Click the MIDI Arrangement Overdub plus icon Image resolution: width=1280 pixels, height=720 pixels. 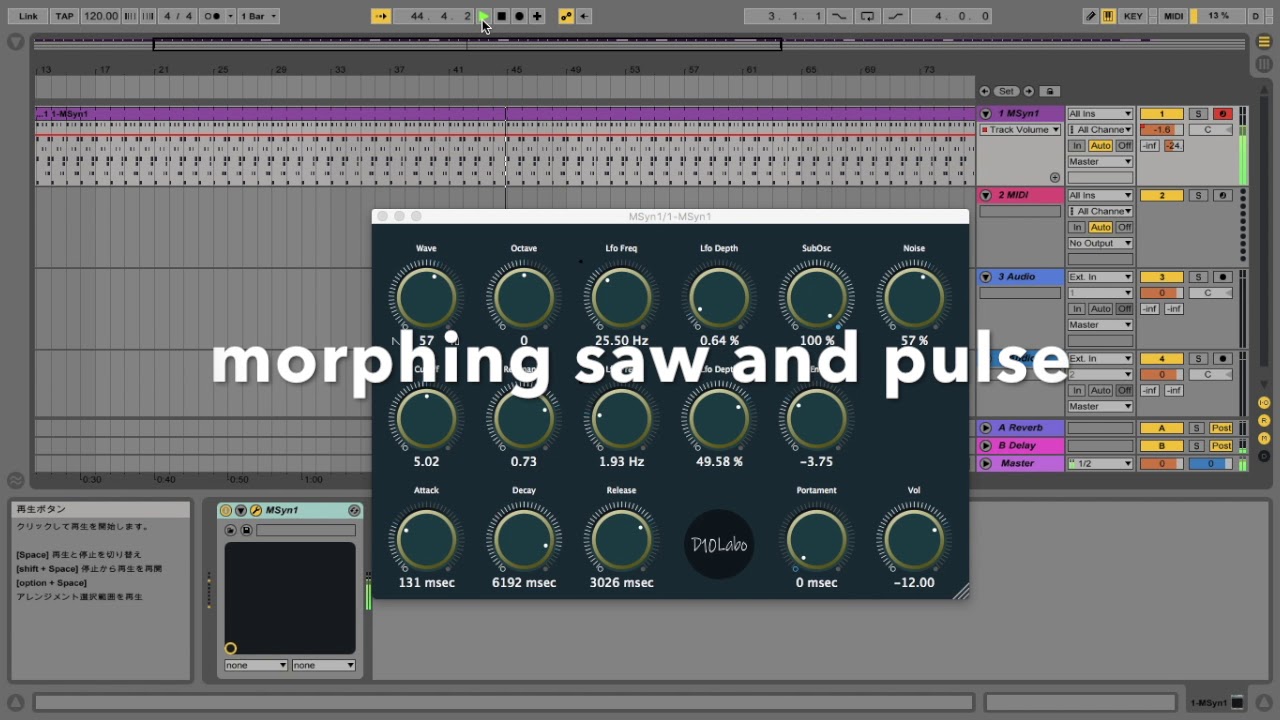tap(537, 16)
